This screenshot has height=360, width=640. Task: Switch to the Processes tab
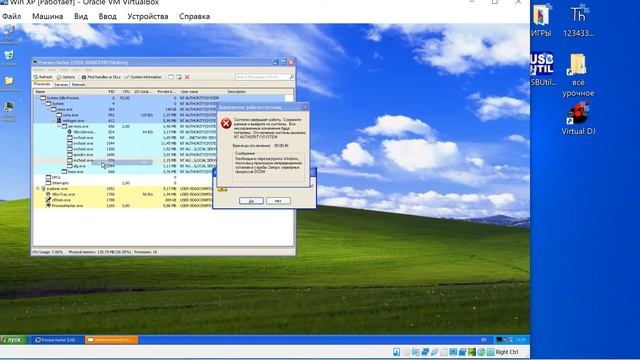pyautogui.click(x=42, y=84)
